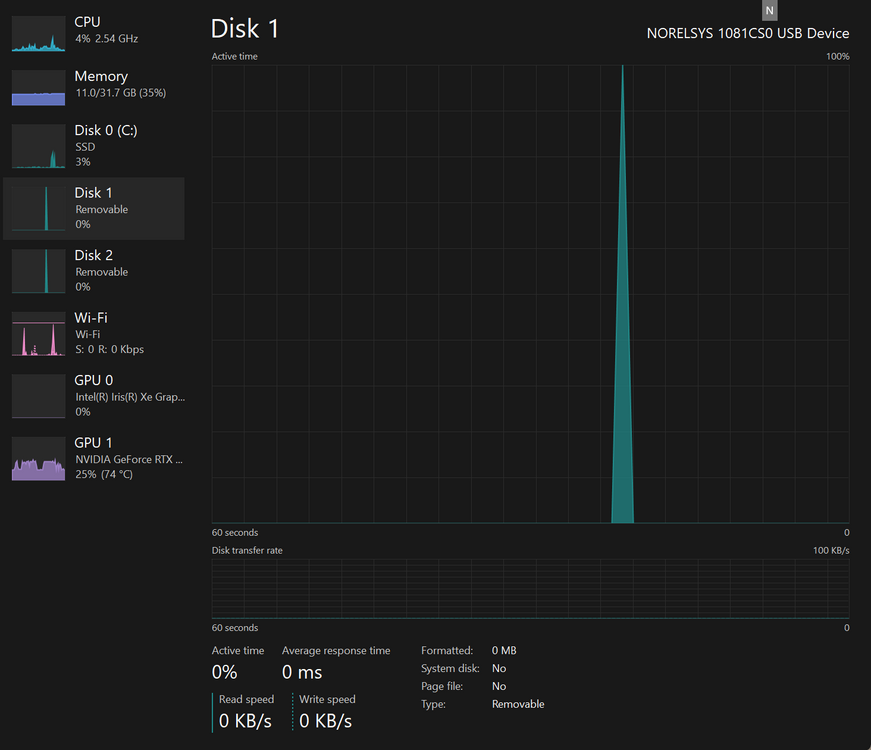This screenshot has width=871, height=750.
Task: Select Disk 1 Removable in sidebar
Action: pyautogui.click(x=94, y=208)
